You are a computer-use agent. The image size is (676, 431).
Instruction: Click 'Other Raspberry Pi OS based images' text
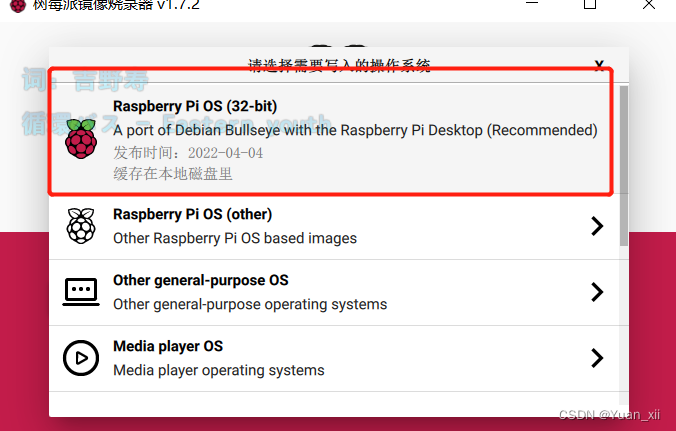click(235, 238)
